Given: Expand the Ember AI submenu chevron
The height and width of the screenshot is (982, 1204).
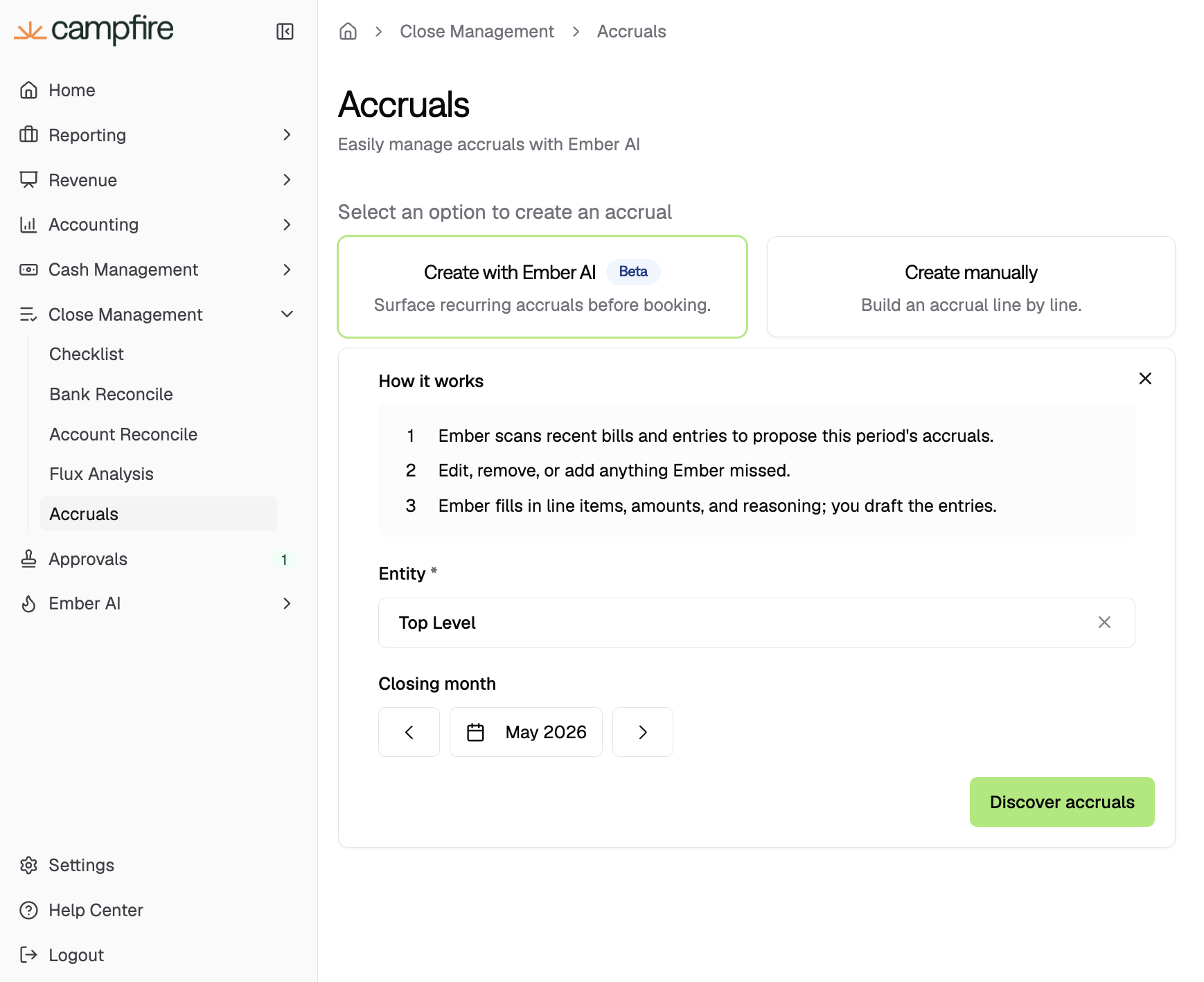Looking at the screenshot, I should (287, 604).
